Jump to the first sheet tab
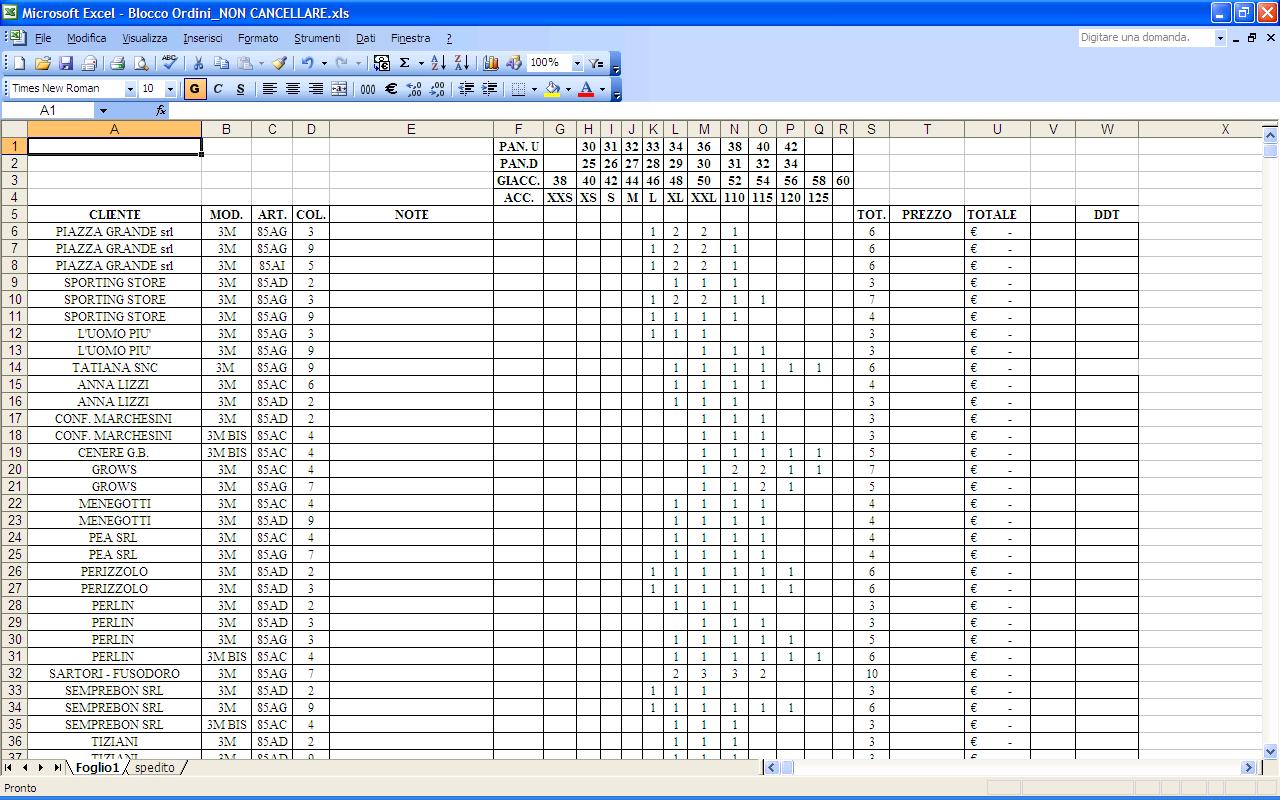This screenshot has width=1280, height=800. [10, 768]
